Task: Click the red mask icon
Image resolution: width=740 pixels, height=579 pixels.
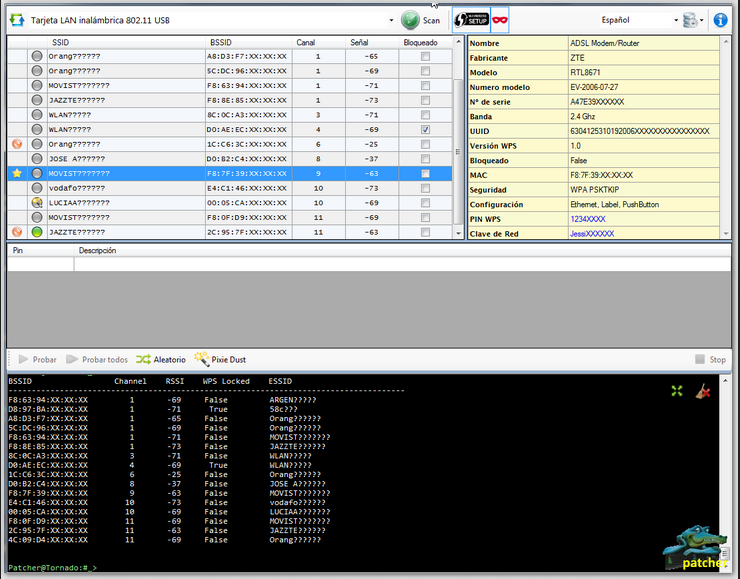Action: (500, 20)
